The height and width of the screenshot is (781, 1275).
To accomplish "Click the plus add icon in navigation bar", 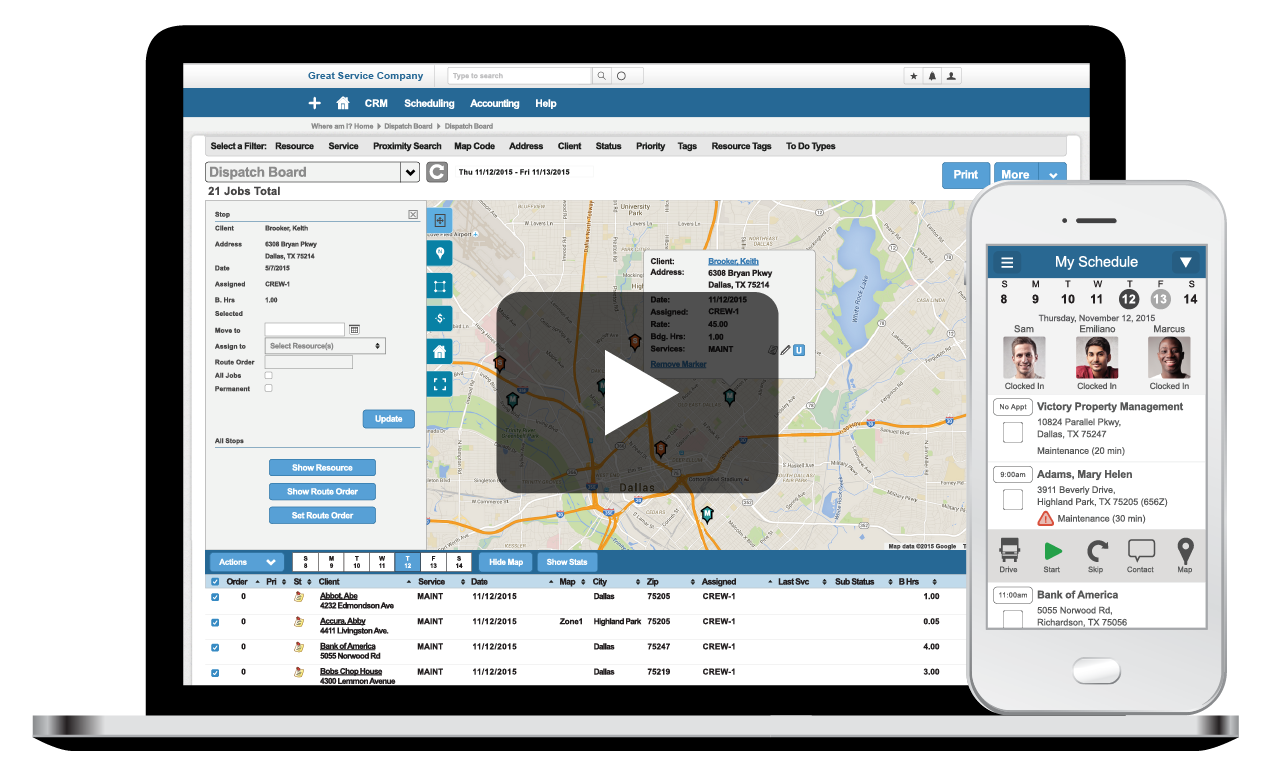I will pyautogui.click(x=314, y=103).
